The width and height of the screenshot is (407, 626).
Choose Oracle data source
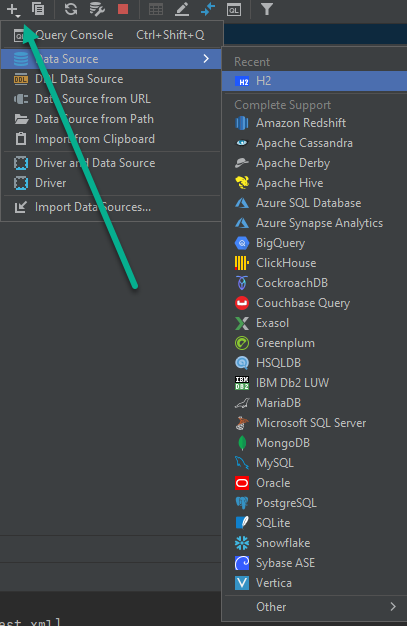click(314, 483)
